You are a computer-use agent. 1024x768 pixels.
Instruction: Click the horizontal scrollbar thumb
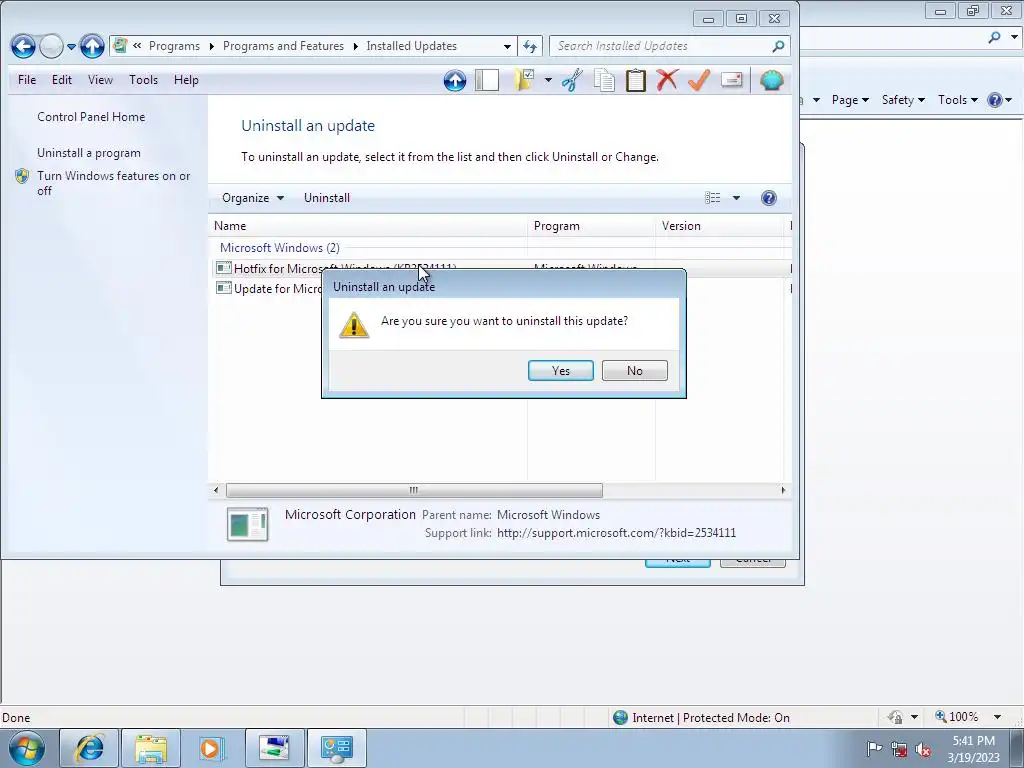pyautogui.click(x=414, y=490)
